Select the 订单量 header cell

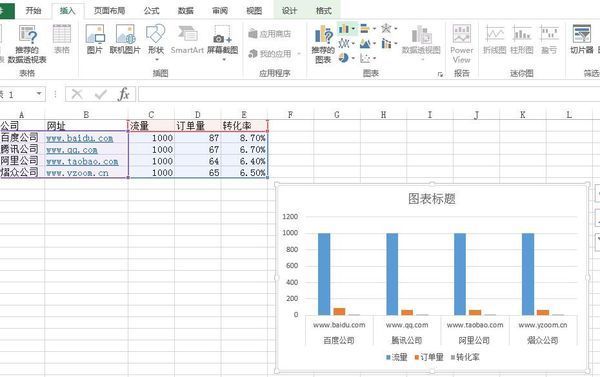[x=197, y=126]
